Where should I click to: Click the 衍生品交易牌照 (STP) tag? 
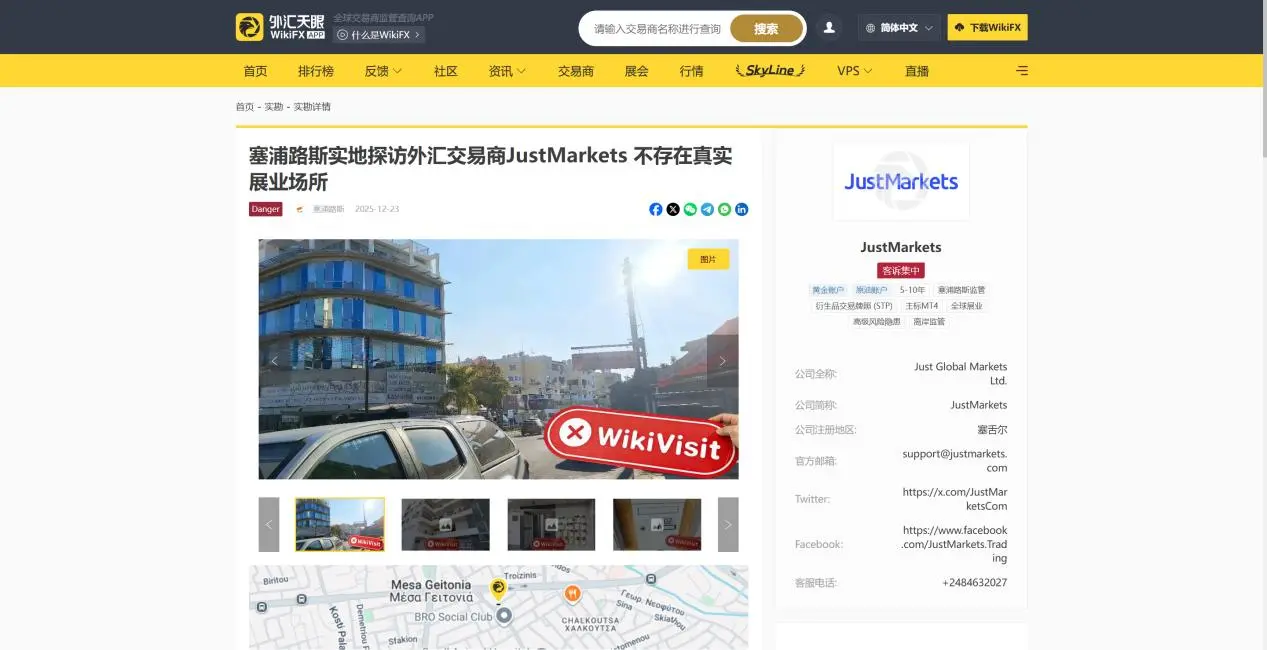[x=854, y=306]
